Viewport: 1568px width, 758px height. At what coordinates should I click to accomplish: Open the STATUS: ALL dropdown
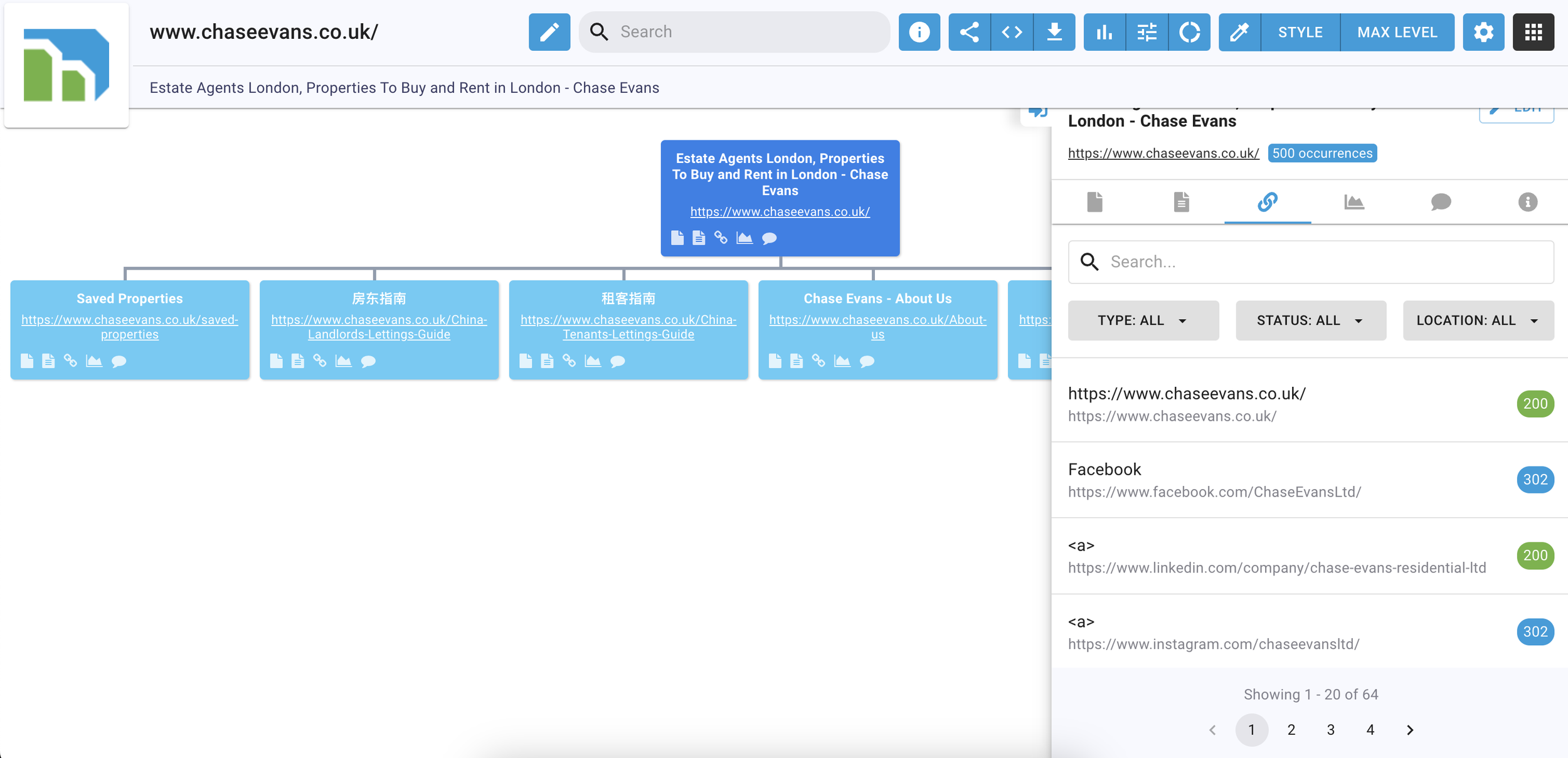1311,320
